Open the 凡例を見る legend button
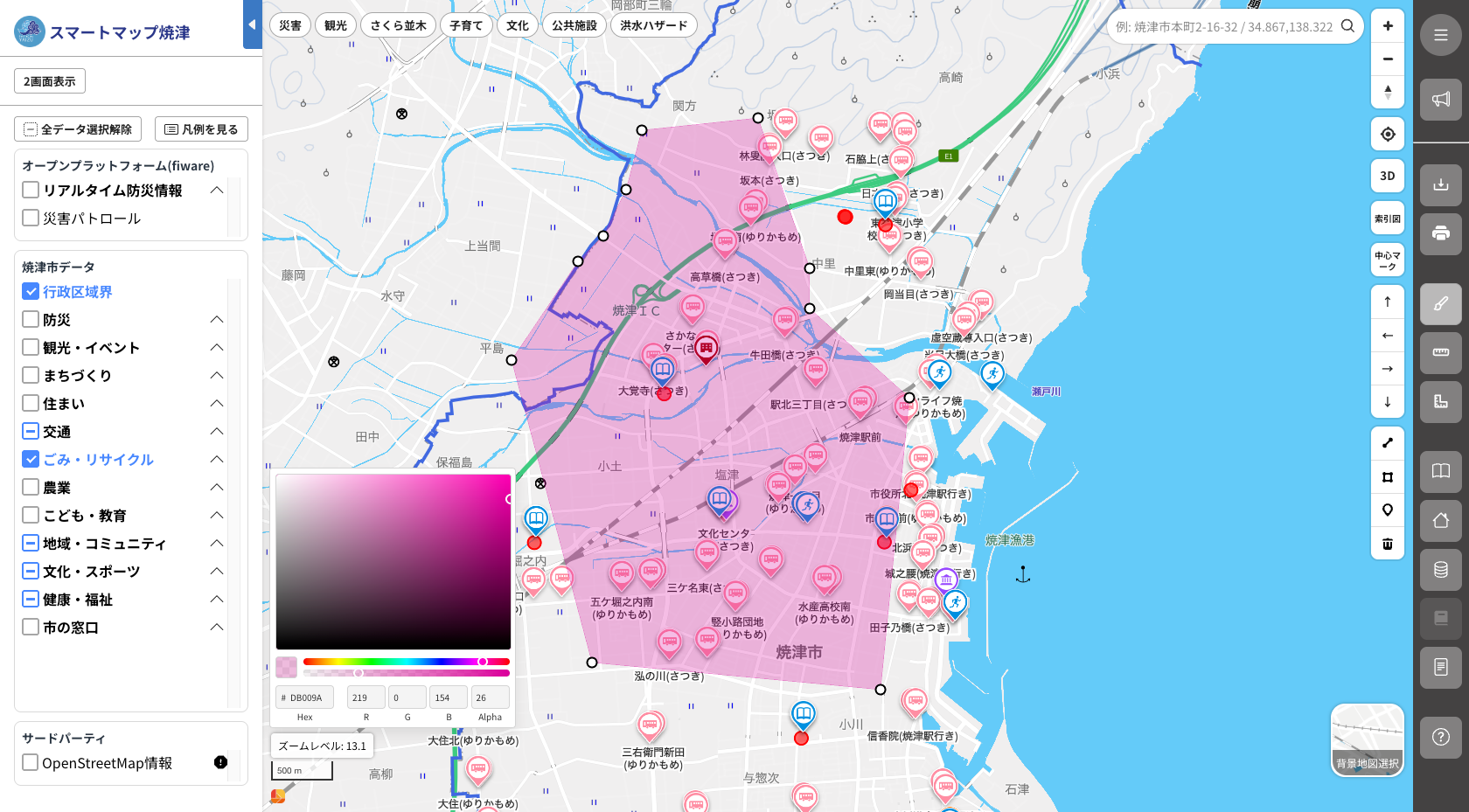This screenshot has height=812, width=1469. 201,128
